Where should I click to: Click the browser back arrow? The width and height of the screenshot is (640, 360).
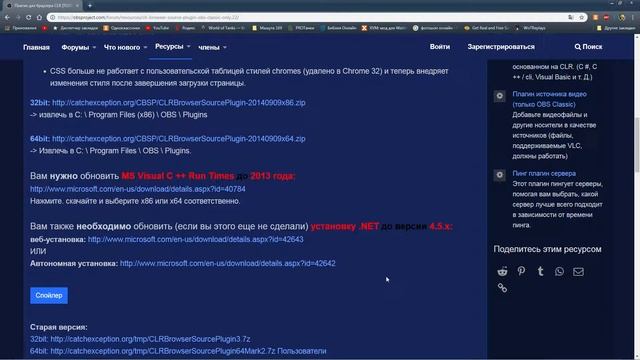click(x=7, y=18)
